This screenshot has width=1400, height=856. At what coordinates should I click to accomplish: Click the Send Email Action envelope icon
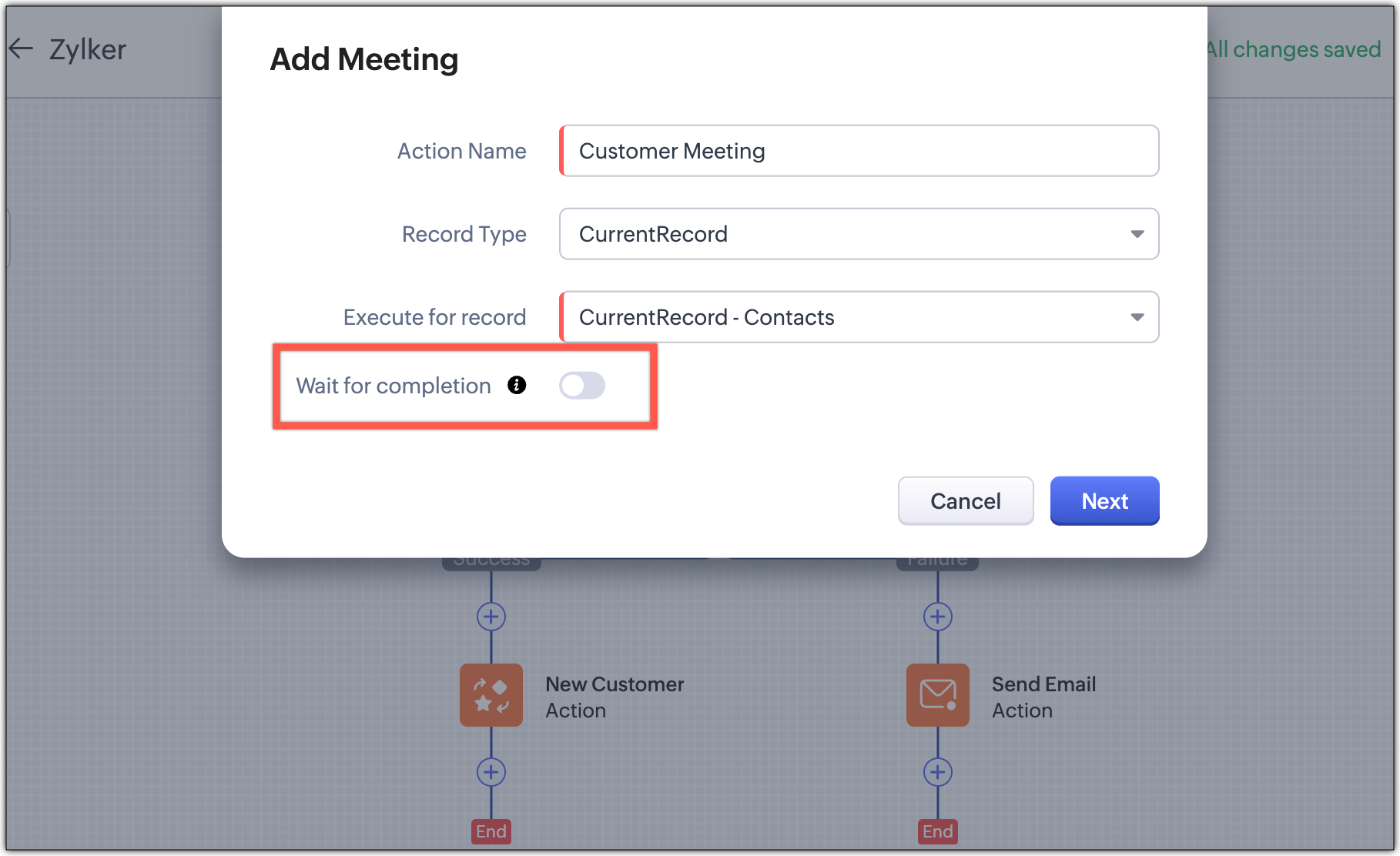tap(937, 695)
